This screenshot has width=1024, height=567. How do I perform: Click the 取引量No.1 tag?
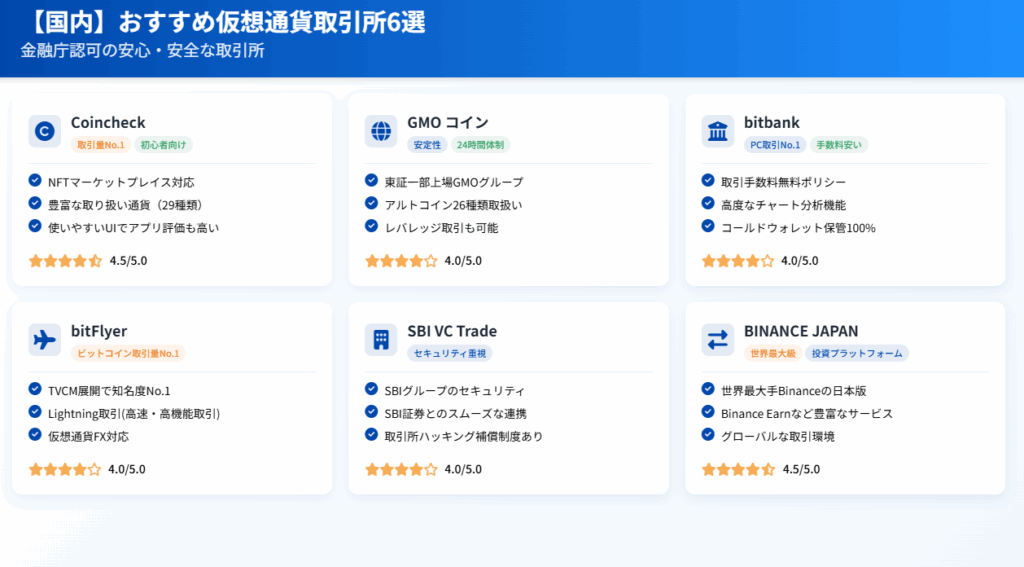101,145
